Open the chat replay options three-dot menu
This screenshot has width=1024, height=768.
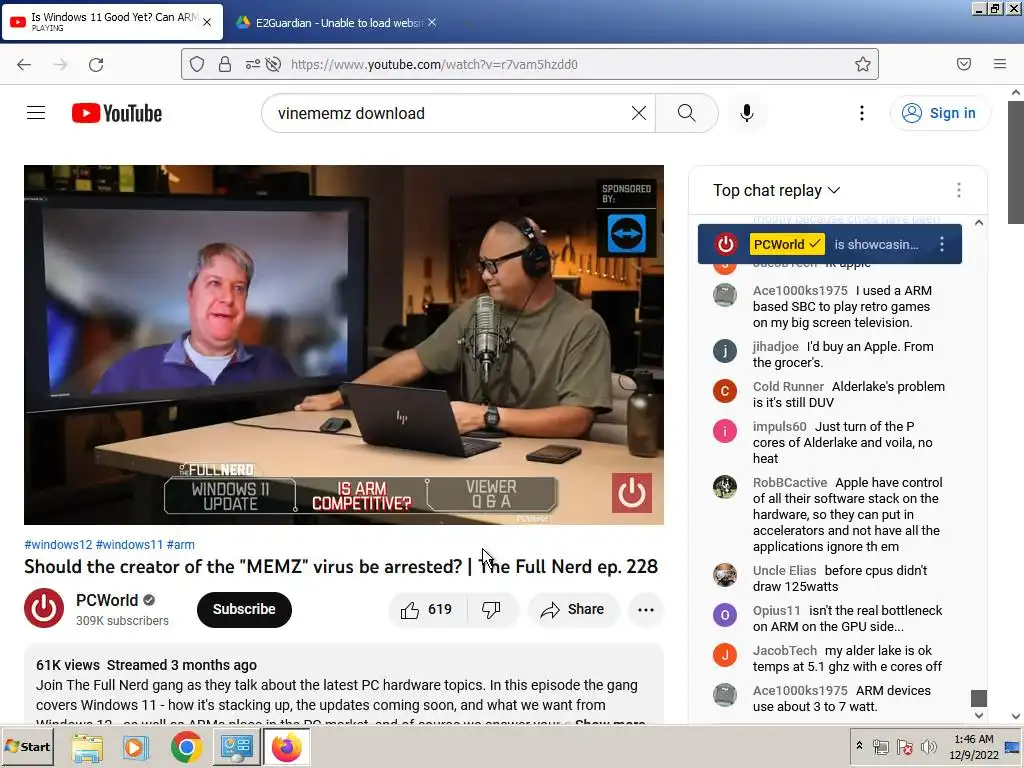[958, 190]
